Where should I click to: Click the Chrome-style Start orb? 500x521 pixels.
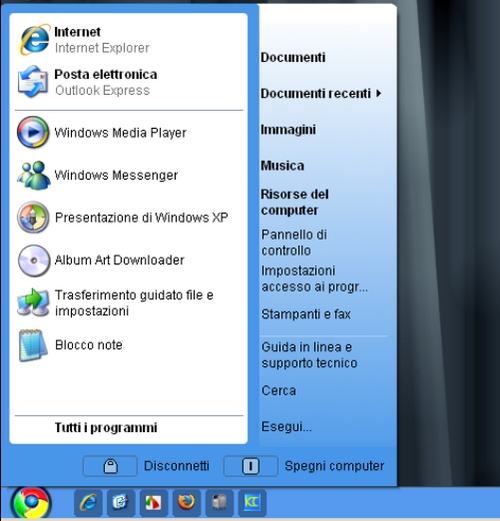tap(31, 503)
